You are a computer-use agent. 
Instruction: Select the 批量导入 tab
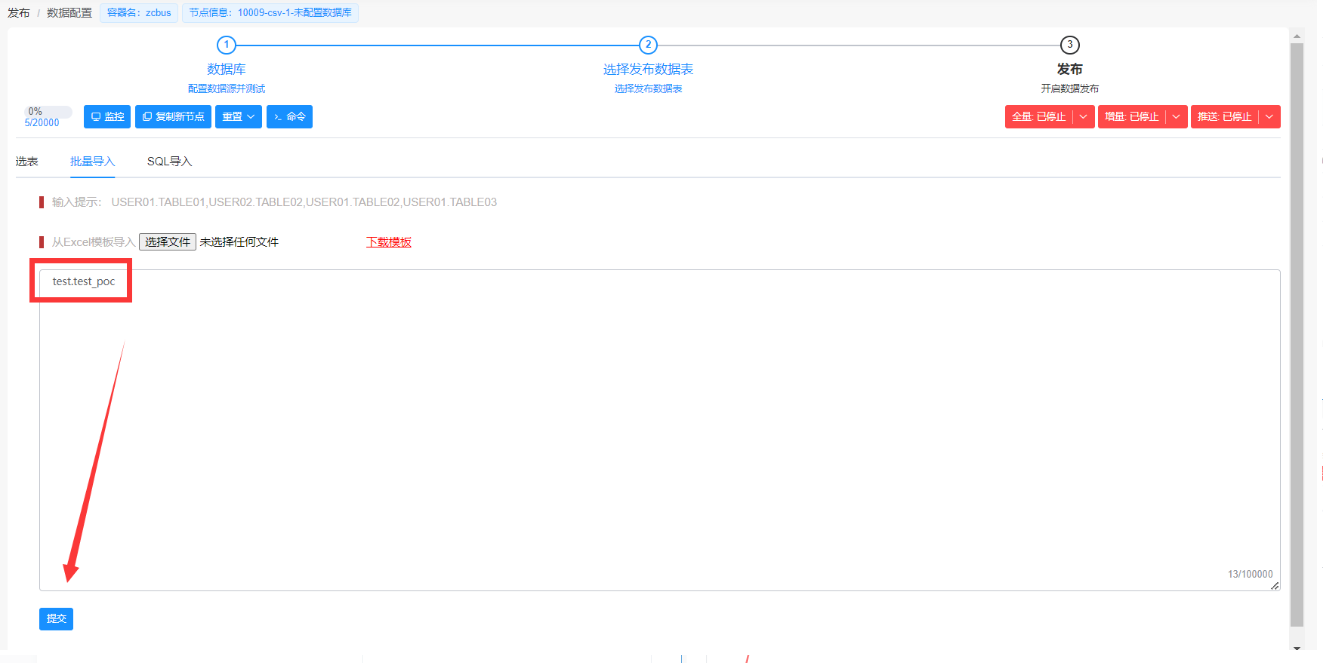pos(92,161)
